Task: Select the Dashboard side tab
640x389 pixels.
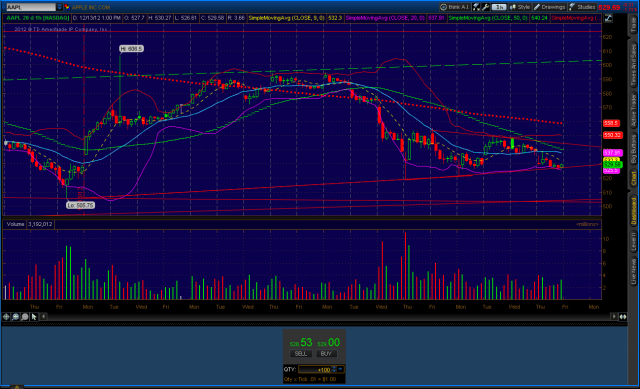Action: pyautogui.click(x=633, y=211)
